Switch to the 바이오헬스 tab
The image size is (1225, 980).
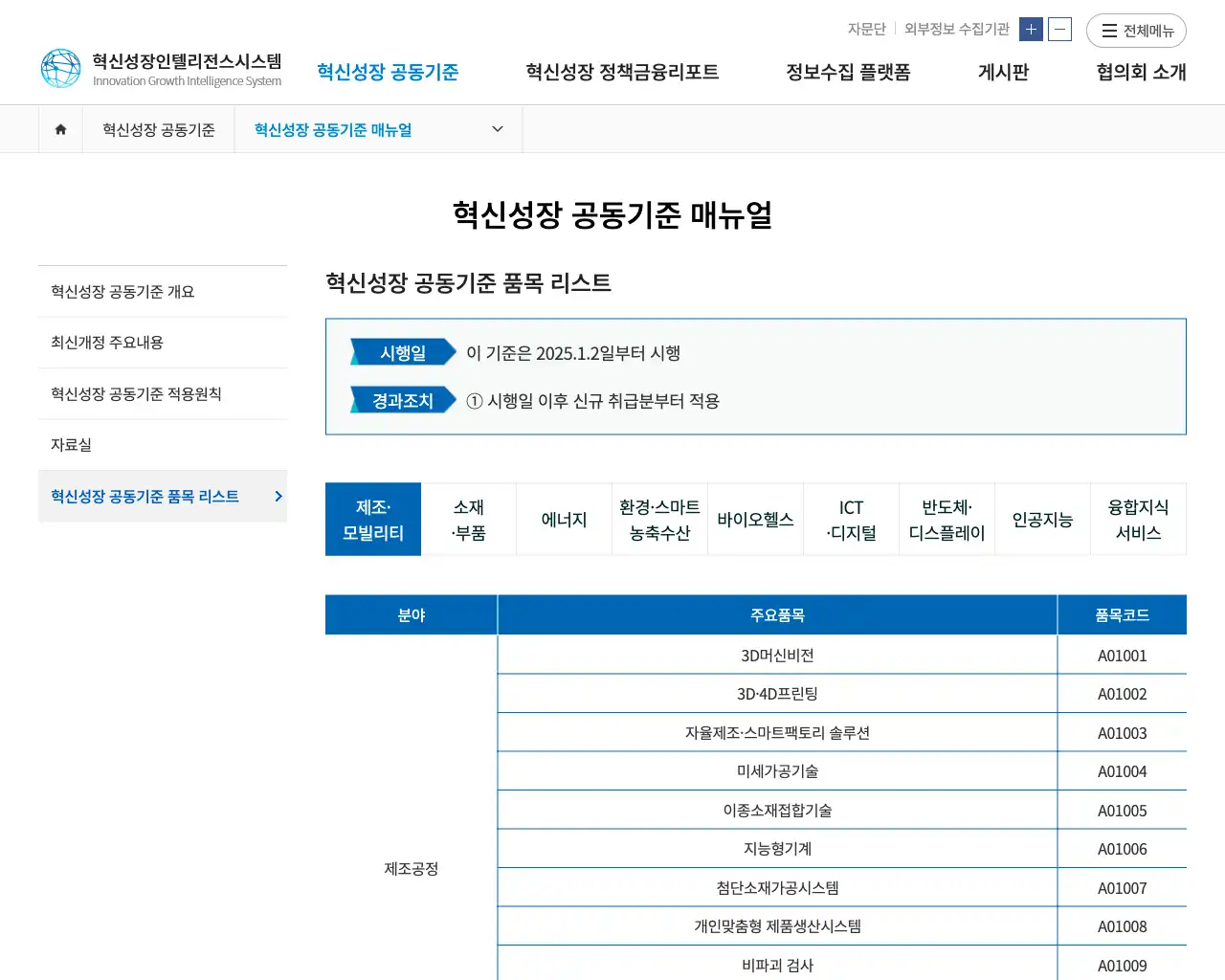pos(755,519)
